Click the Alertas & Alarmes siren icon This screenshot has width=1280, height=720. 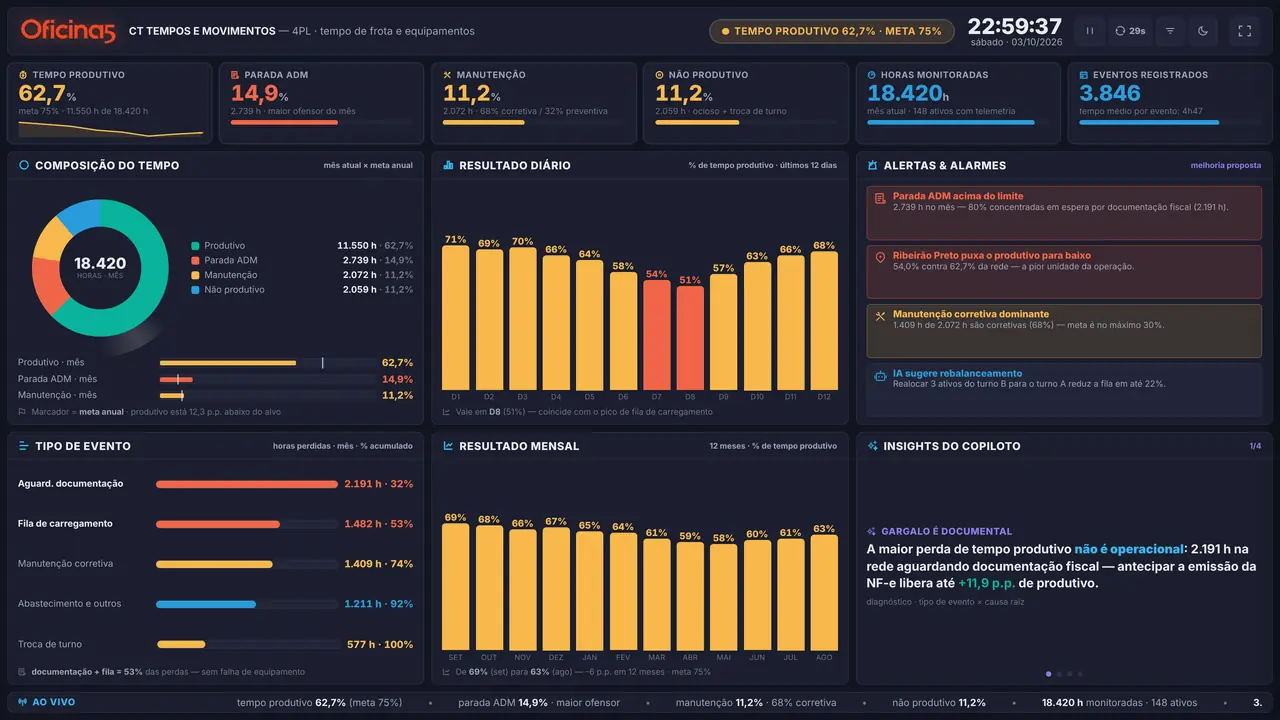(x=873, y=165)
